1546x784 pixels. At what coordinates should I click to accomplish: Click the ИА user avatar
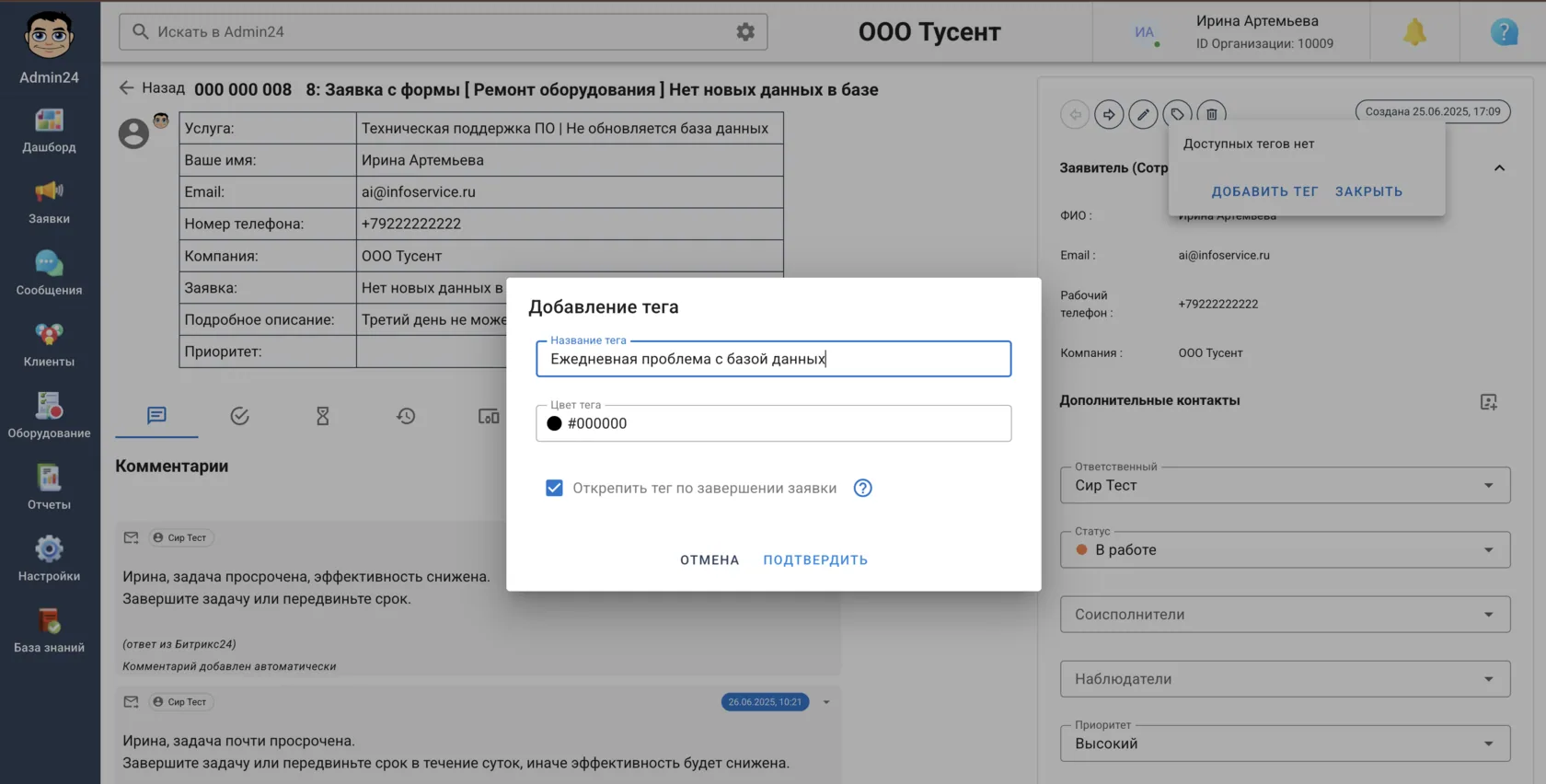pos(1144,32)
